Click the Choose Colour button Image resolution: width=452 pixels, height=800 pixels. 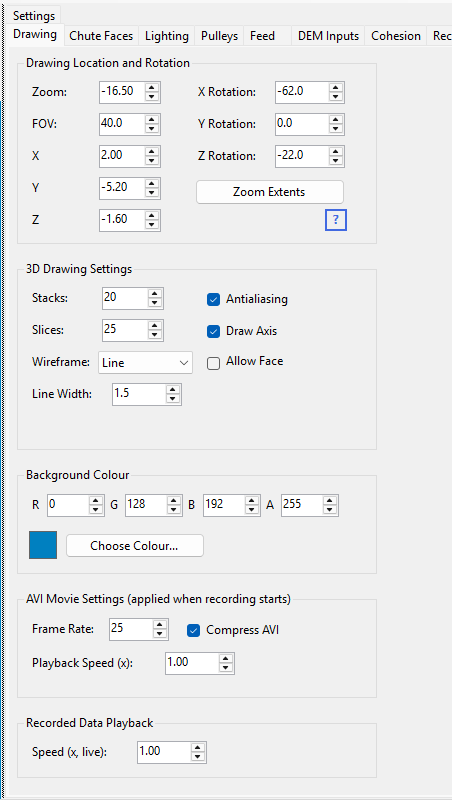135,546
